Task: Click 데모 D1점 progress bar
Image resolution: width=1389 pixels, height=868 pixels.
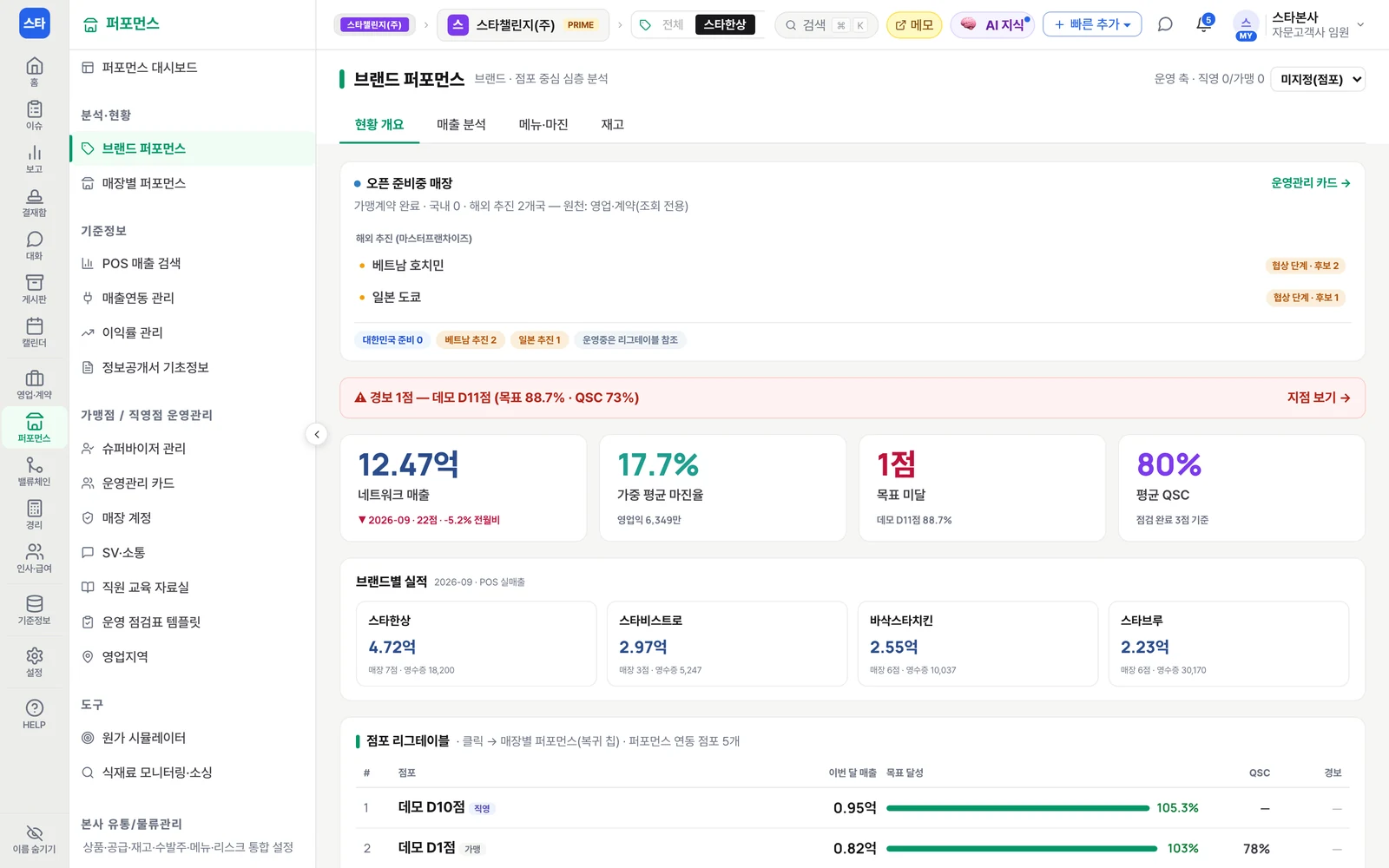Action: (x=1022, y=848)
